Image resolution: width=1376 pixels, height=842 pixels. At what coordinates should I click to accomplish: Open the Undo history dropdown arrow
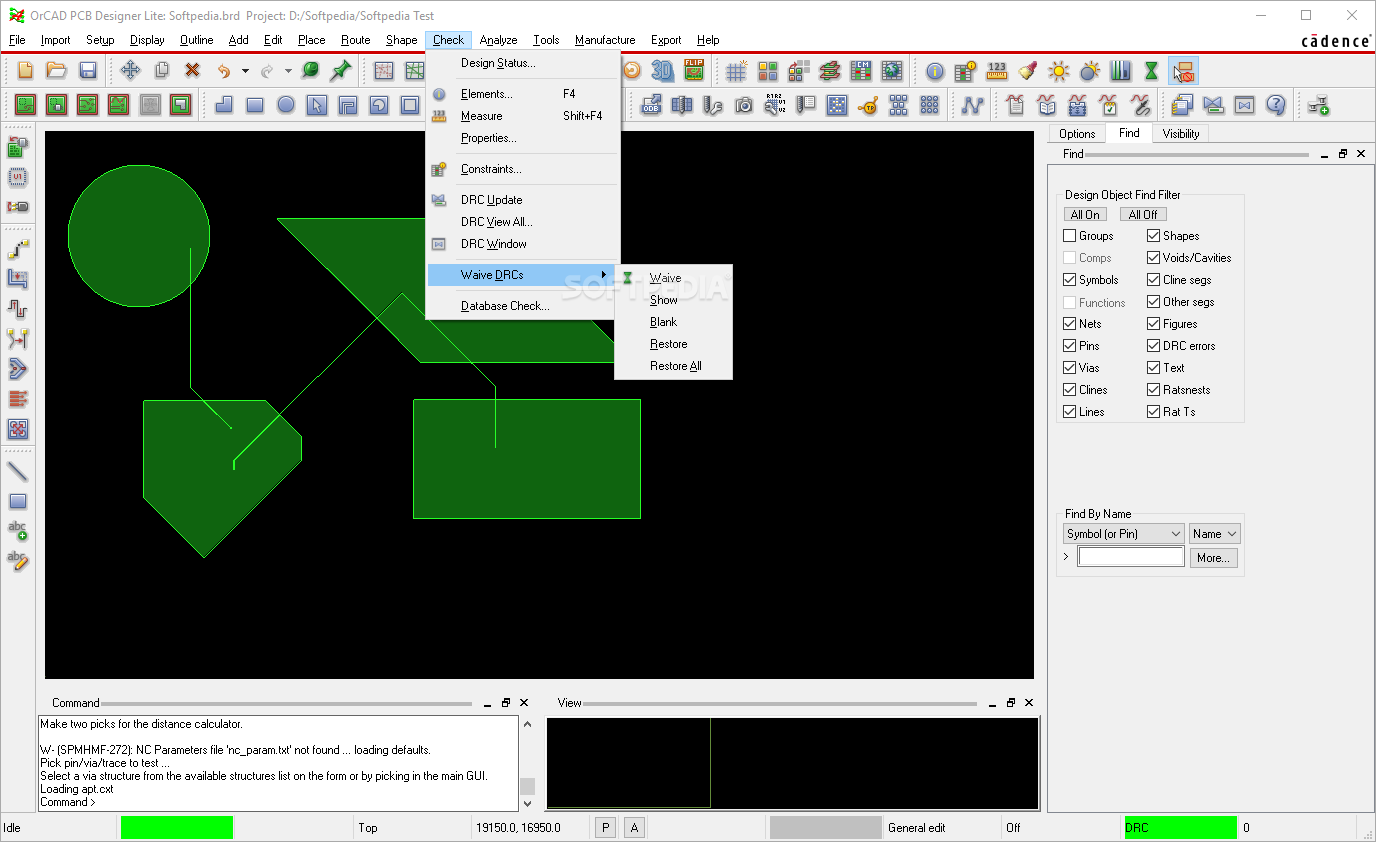pos(245,71)
